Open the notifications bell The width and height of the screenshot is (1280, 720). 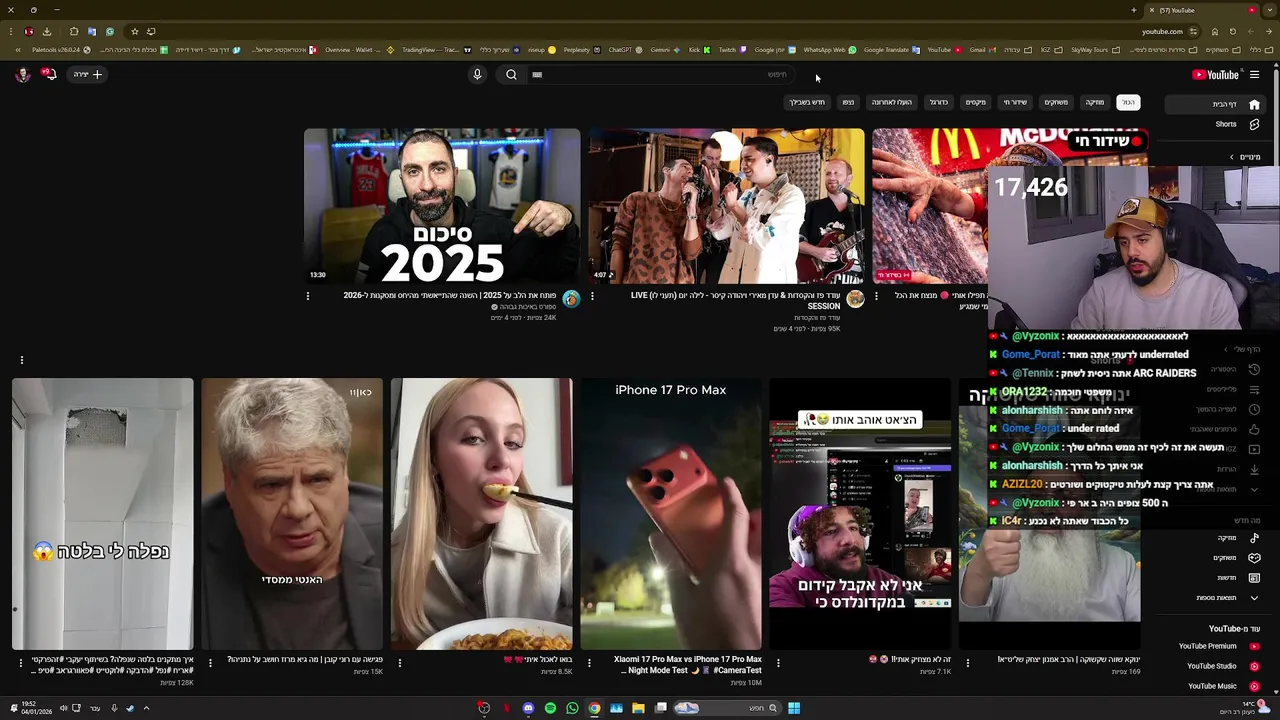[48, 74]
